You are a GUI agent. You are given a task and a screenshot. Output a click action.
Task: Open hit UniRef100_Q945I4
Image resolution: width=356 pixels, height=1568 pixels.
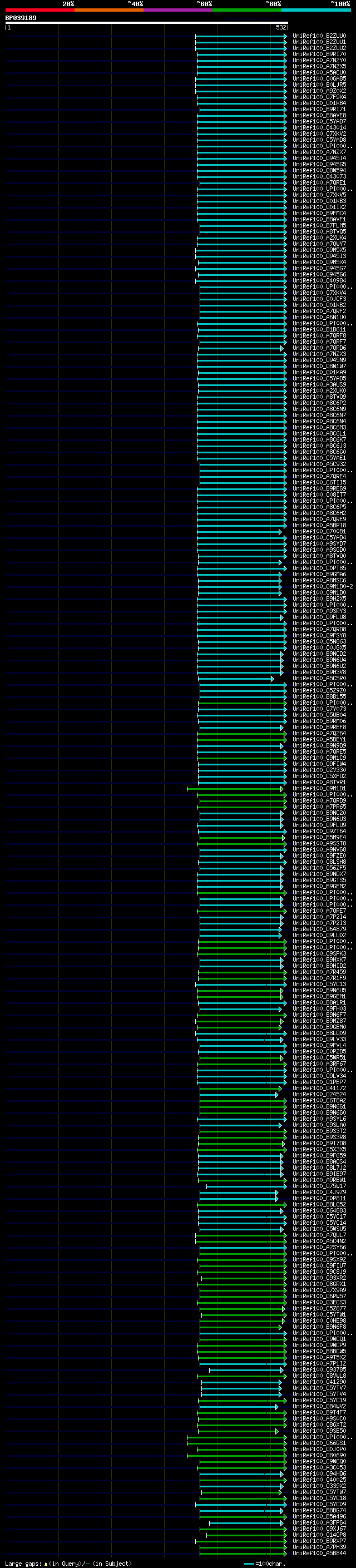(x=319, y=159)
